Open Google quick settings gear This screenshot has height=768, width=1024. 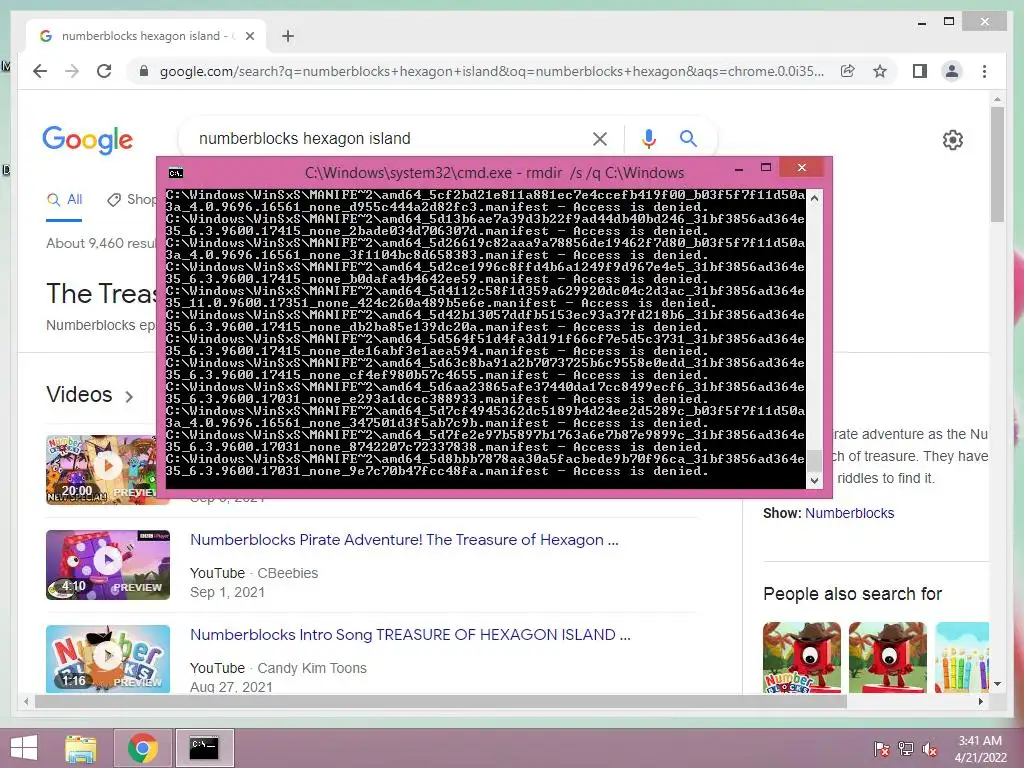tap(952, 140)
